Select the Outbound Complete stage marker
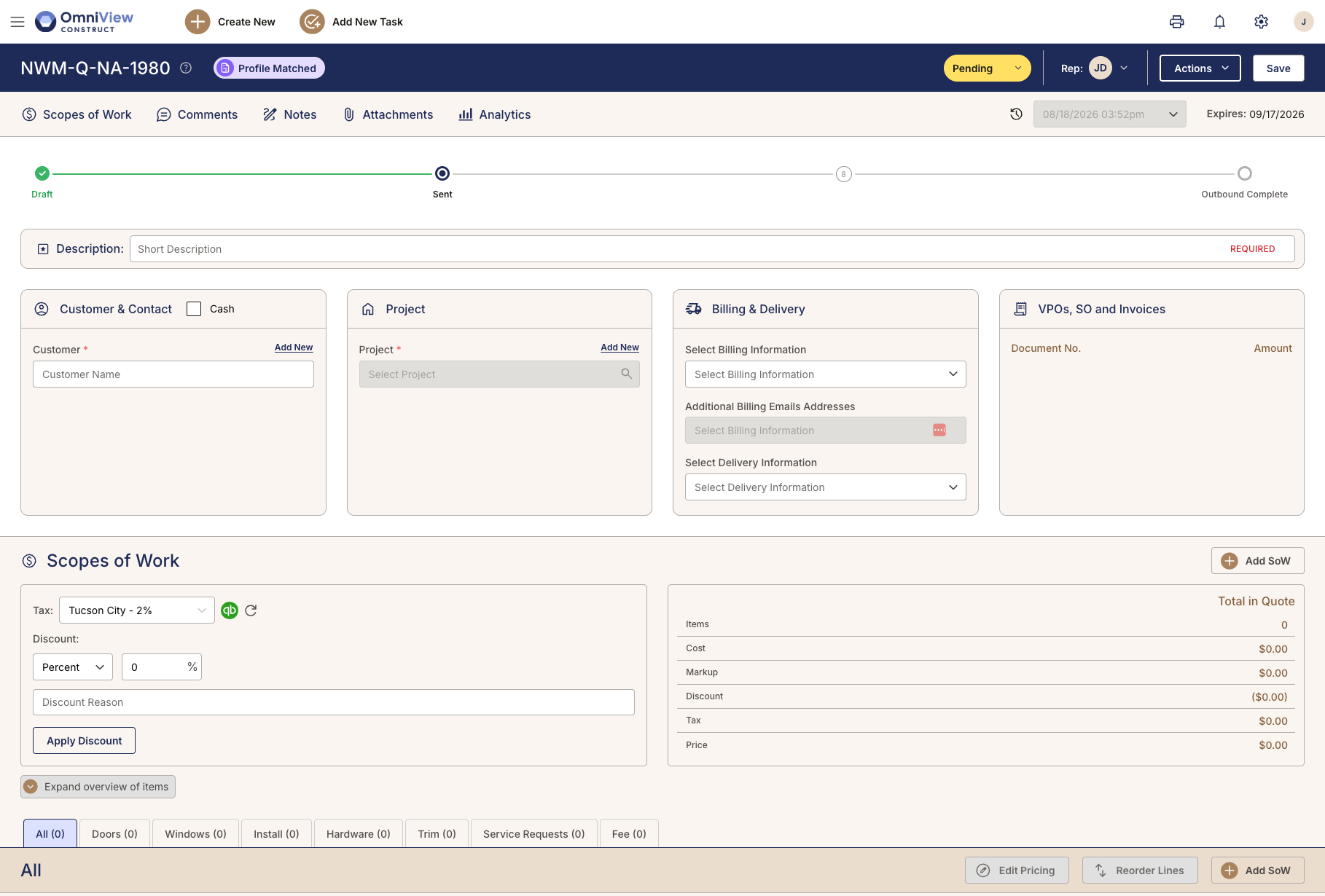Image resolution: width=1325 pixels, height=896 pixels. (x=1245, y=173)
